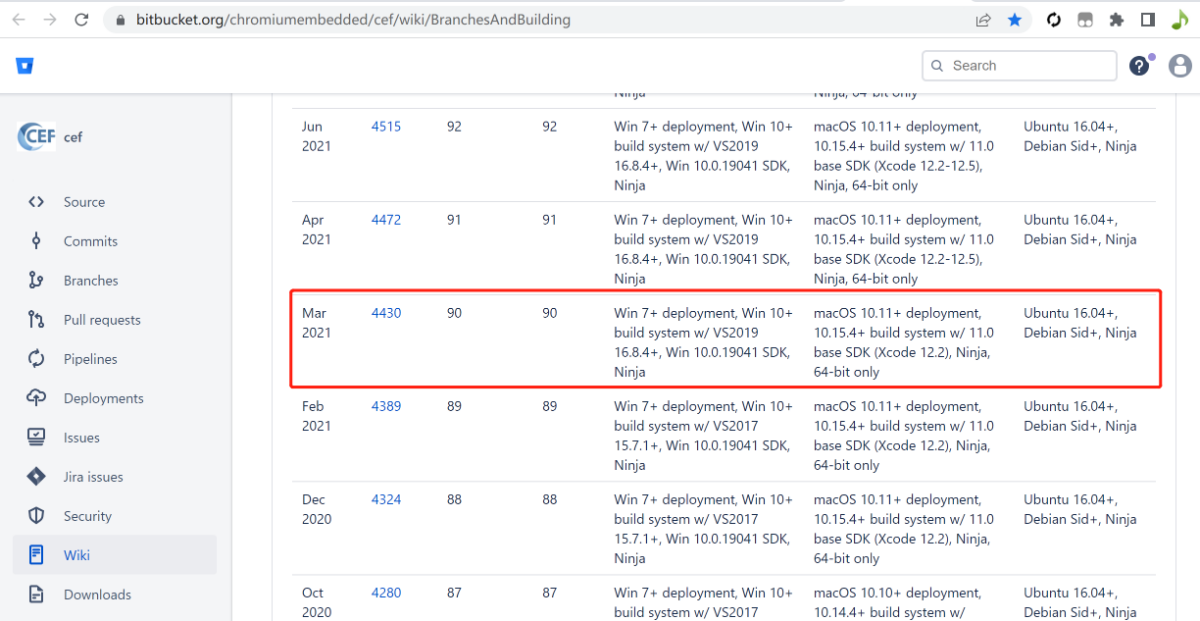Click the 'Dec 2020' release date cell

click(317, 509)
